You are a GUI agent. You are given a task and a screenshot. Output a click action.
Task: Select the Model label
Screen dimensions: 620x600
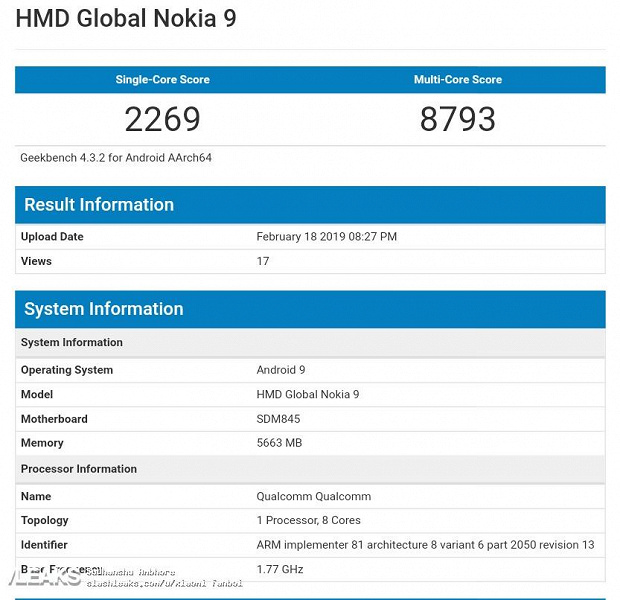click(37, 394)
